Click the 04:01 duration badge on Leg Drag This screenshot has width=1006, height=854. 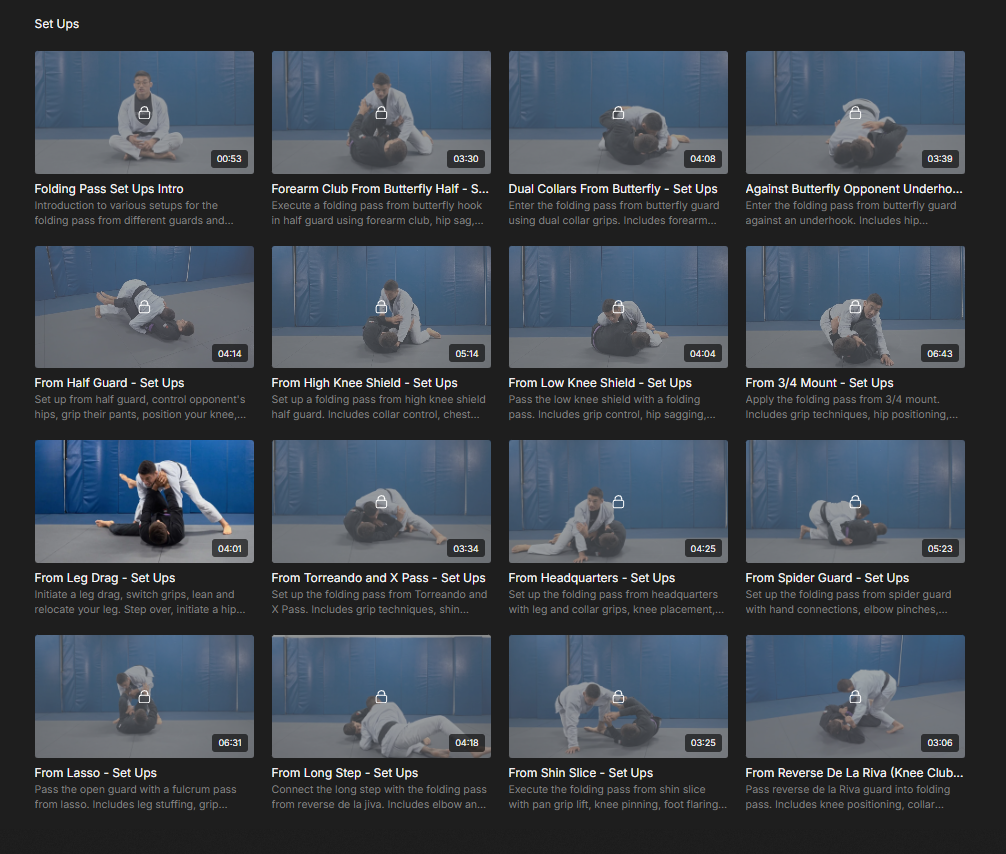point(229,548)
